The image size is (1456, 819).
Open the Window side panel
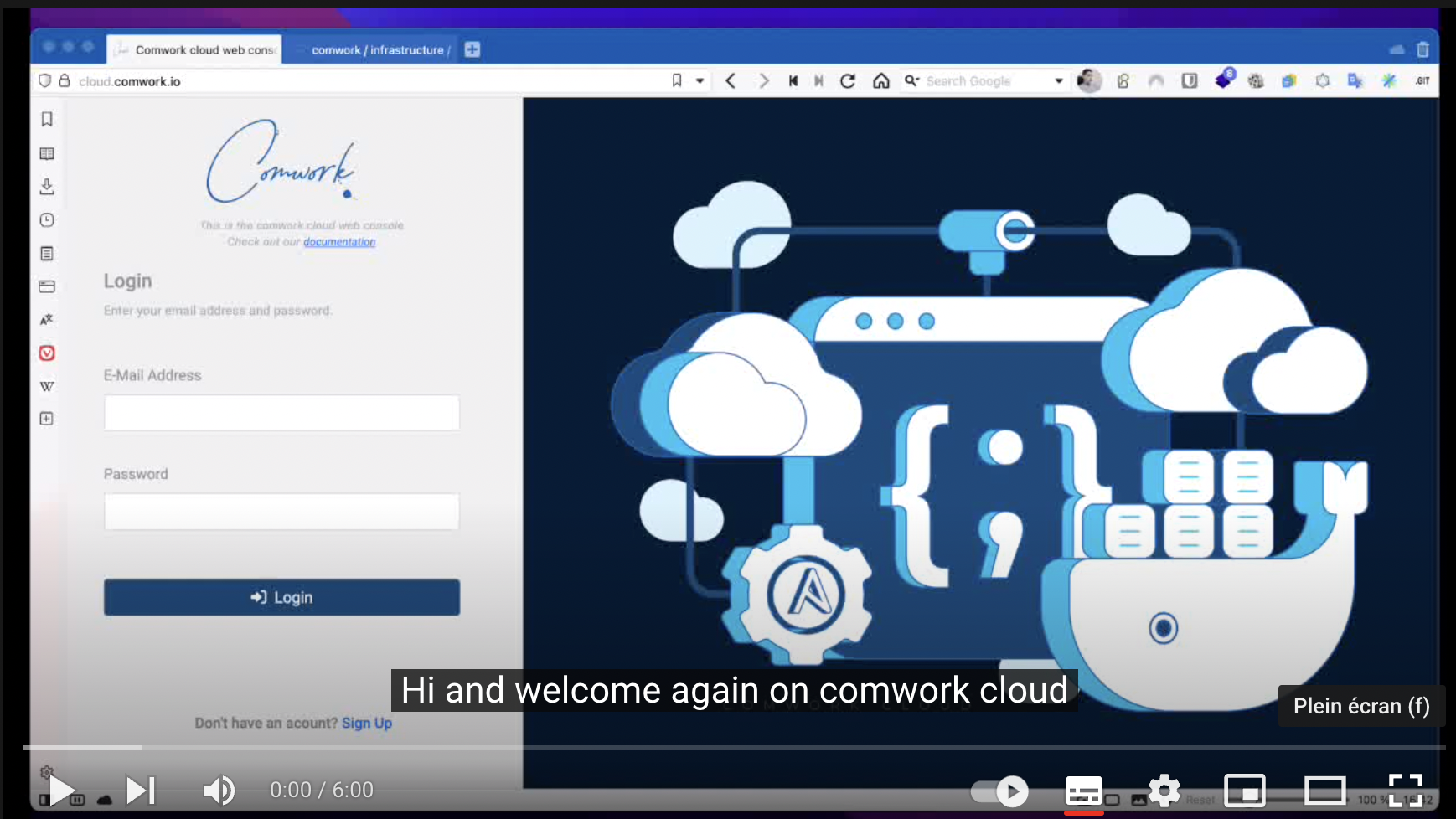(47, 286)
